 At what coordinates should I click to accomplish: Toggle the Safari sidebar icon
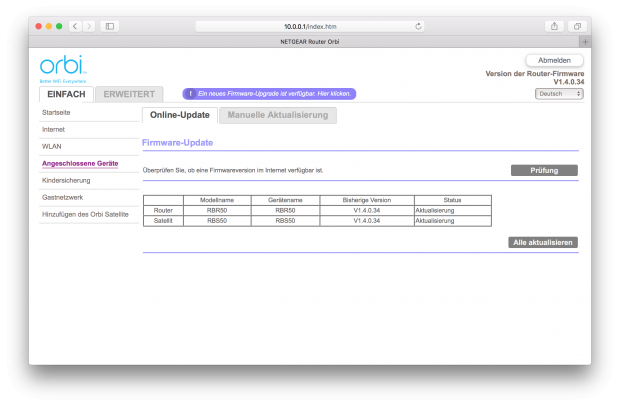pyautogui.click(x=110, y=26)
